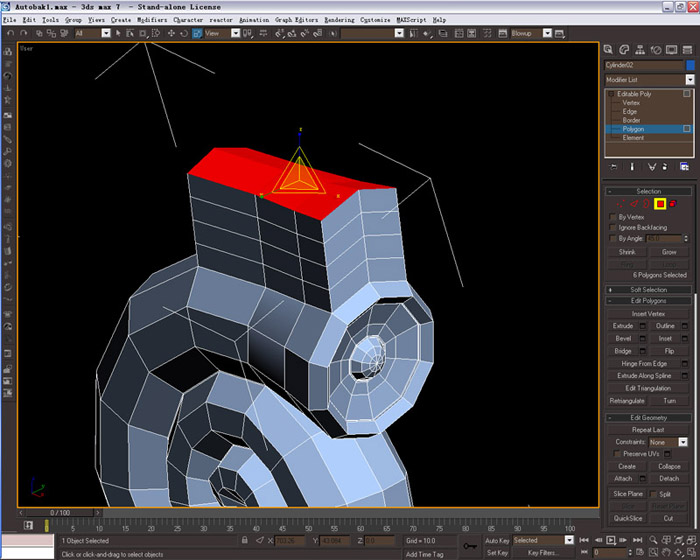
Task: Click Configure Modifier Sets icon
Action: pyautogui.click(x=684, y=167)
